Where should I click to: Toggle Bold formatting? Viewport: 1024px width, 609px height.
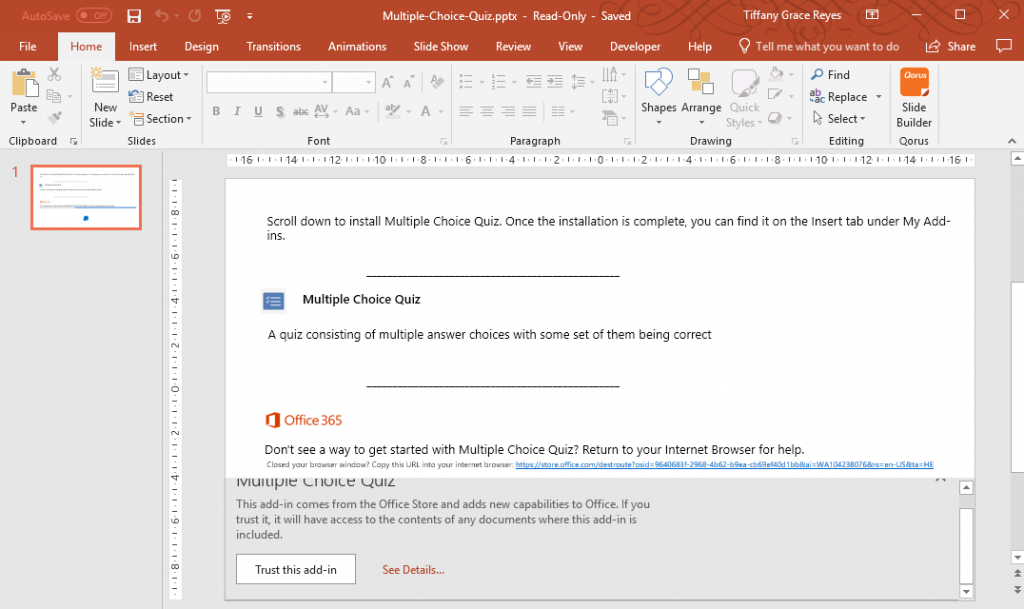click(215, 112)
